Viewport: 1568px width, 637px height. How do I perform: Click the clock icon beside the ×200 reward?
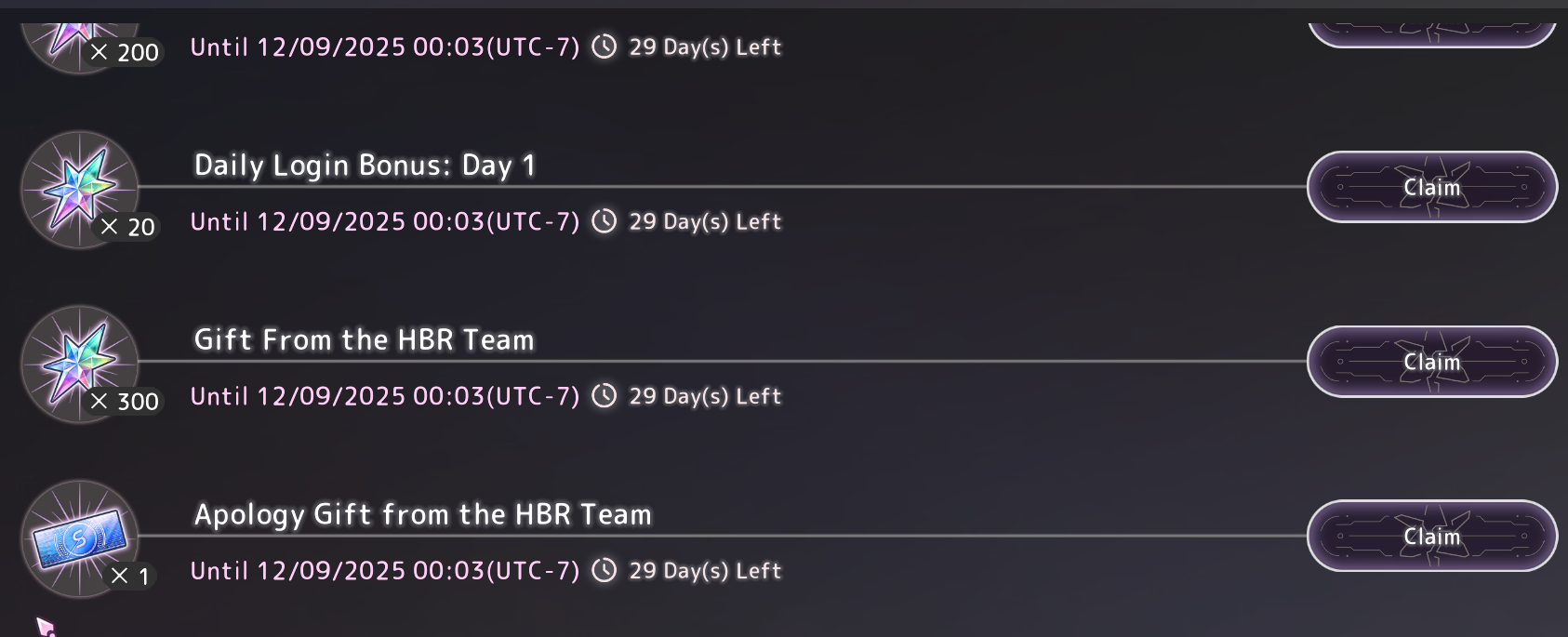tap(605, 46)
